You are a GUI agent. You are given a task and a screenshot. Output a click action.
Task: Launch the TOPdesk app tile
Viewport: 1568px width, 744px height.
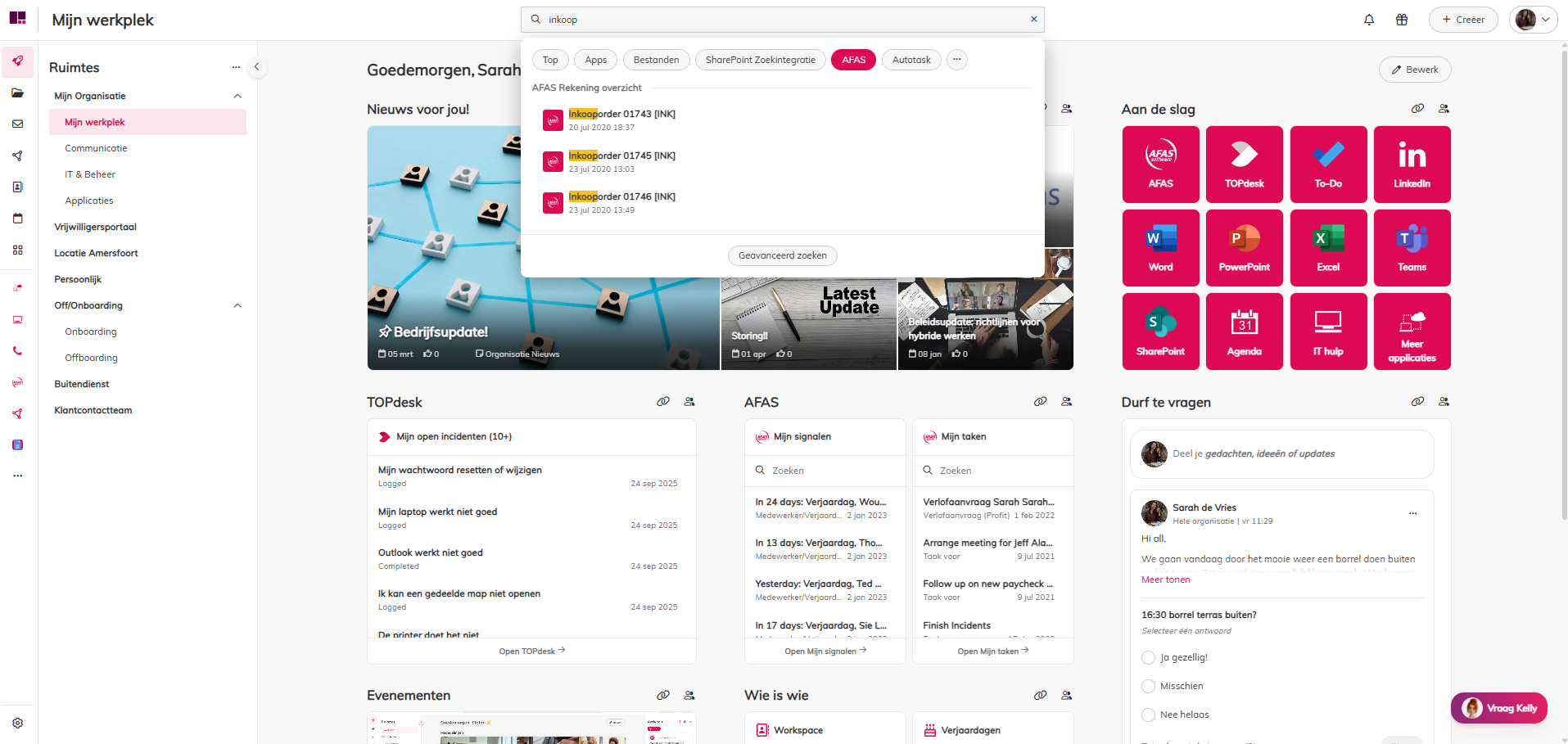click(1245, 165)
